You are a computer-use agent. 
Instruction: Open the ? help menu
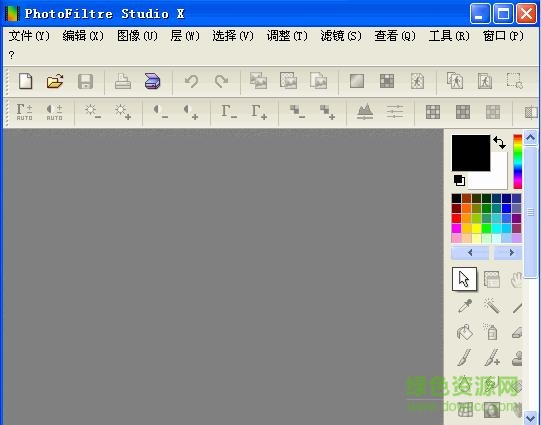coord(11,55)
